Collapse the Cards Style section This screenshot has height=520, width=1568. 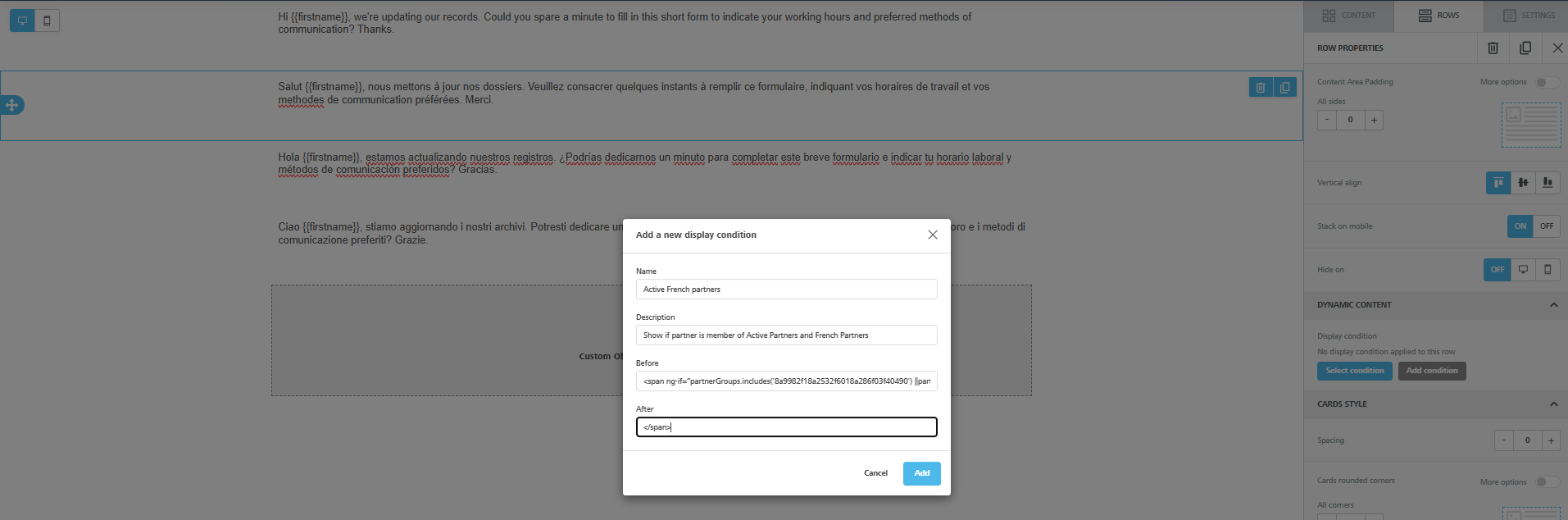pyautogui.click(x=1553, y=404)
